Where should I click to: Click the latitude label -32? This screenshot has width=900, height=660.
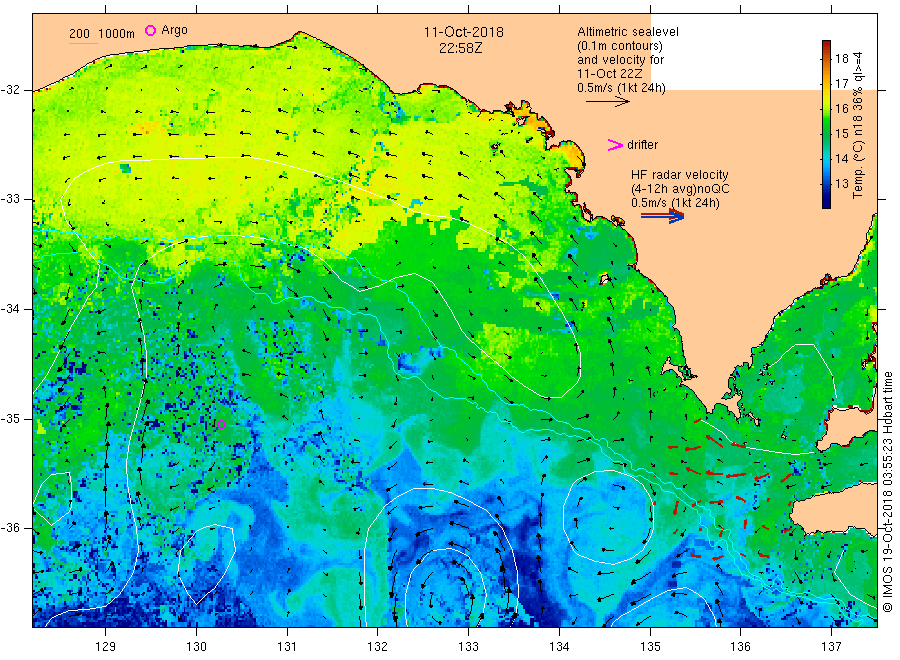[10, 90]
